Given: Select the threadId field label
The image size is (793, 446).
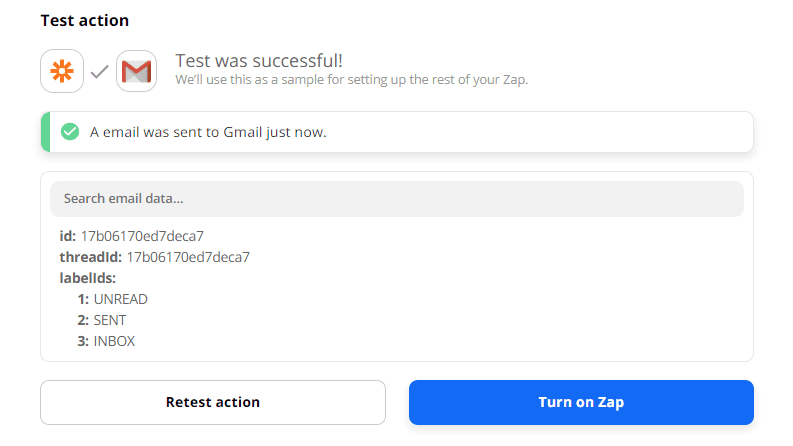Looking at the screenshot, I should tap(90, 257).
